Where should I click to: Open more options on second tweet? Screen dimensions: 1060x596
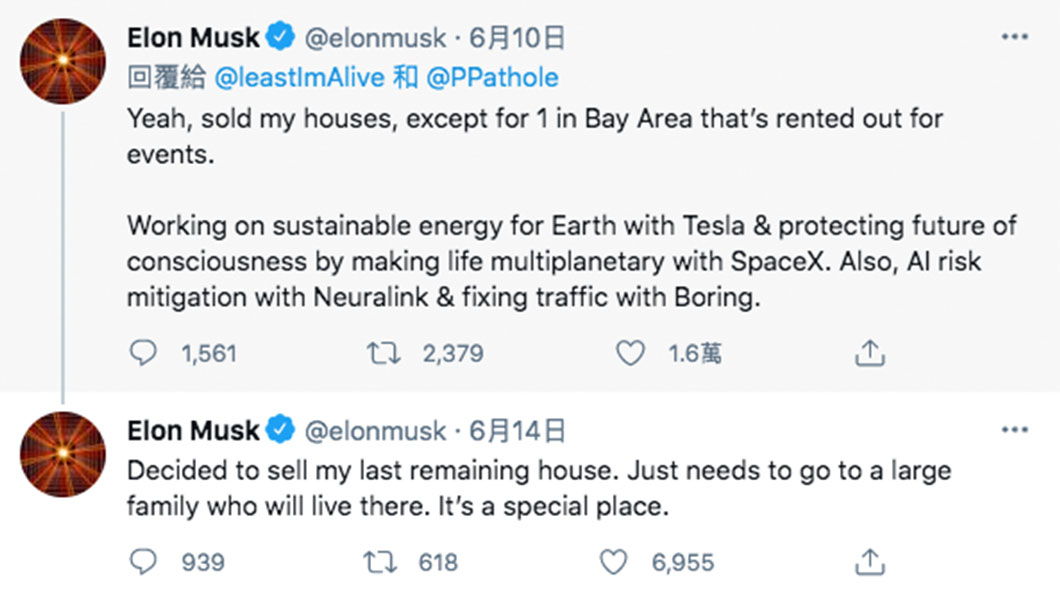(x=1015, y=430)
